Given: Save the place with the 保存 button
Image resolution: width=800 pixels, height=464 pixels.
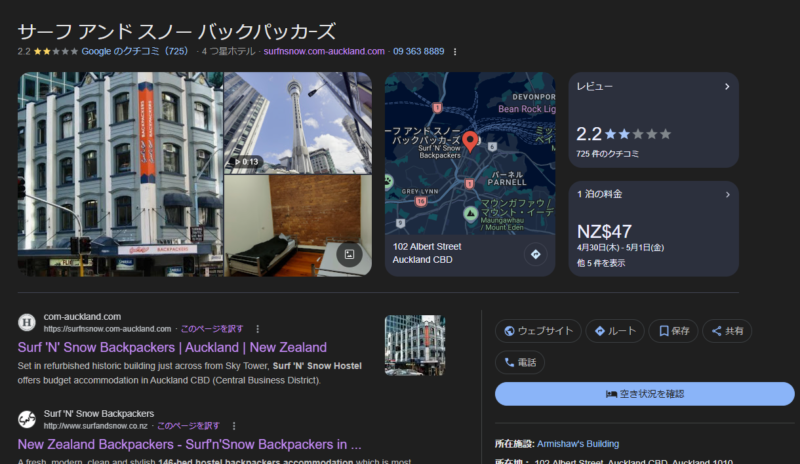Looking at the screenshot, I should [673, 331].
